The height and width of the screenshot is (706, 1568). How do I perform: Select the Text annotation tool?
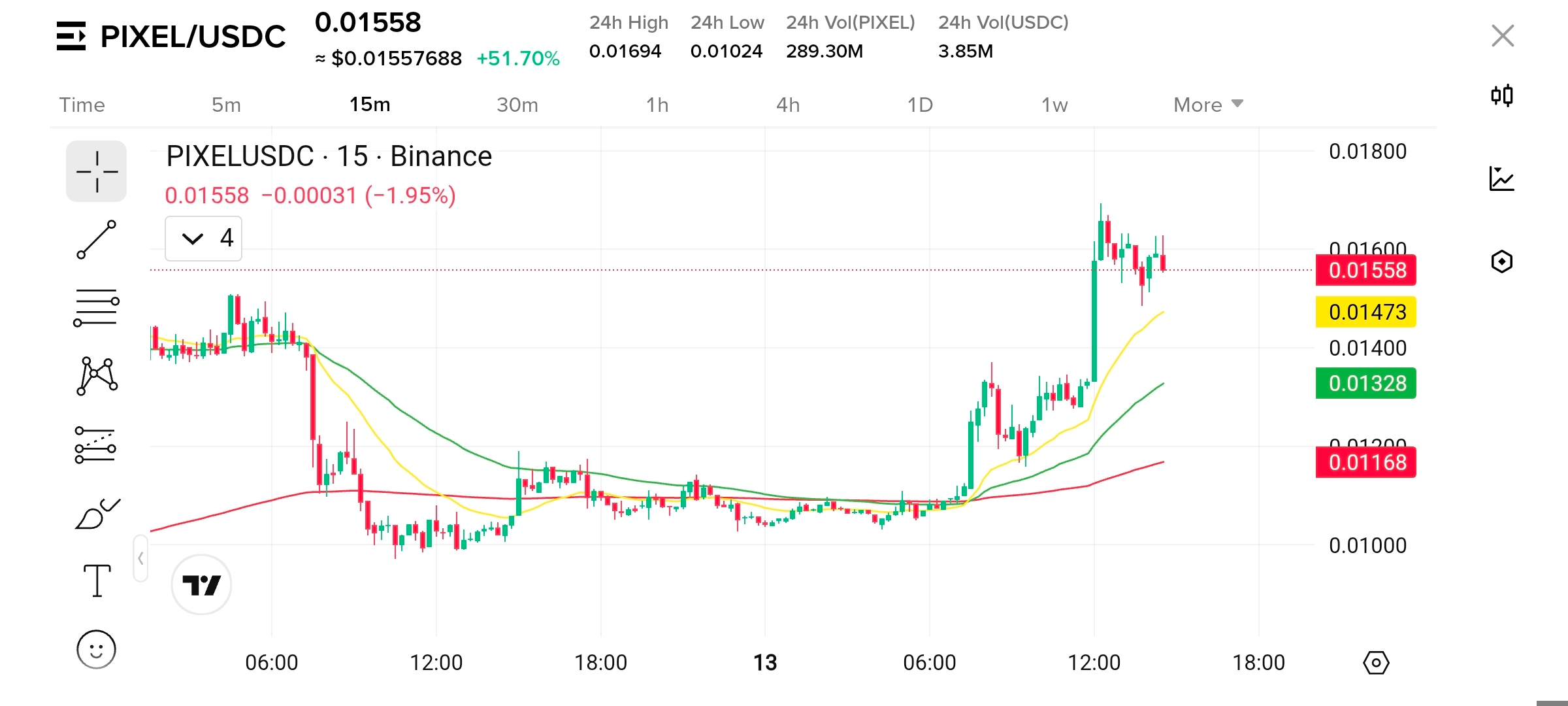pos(96,581)
